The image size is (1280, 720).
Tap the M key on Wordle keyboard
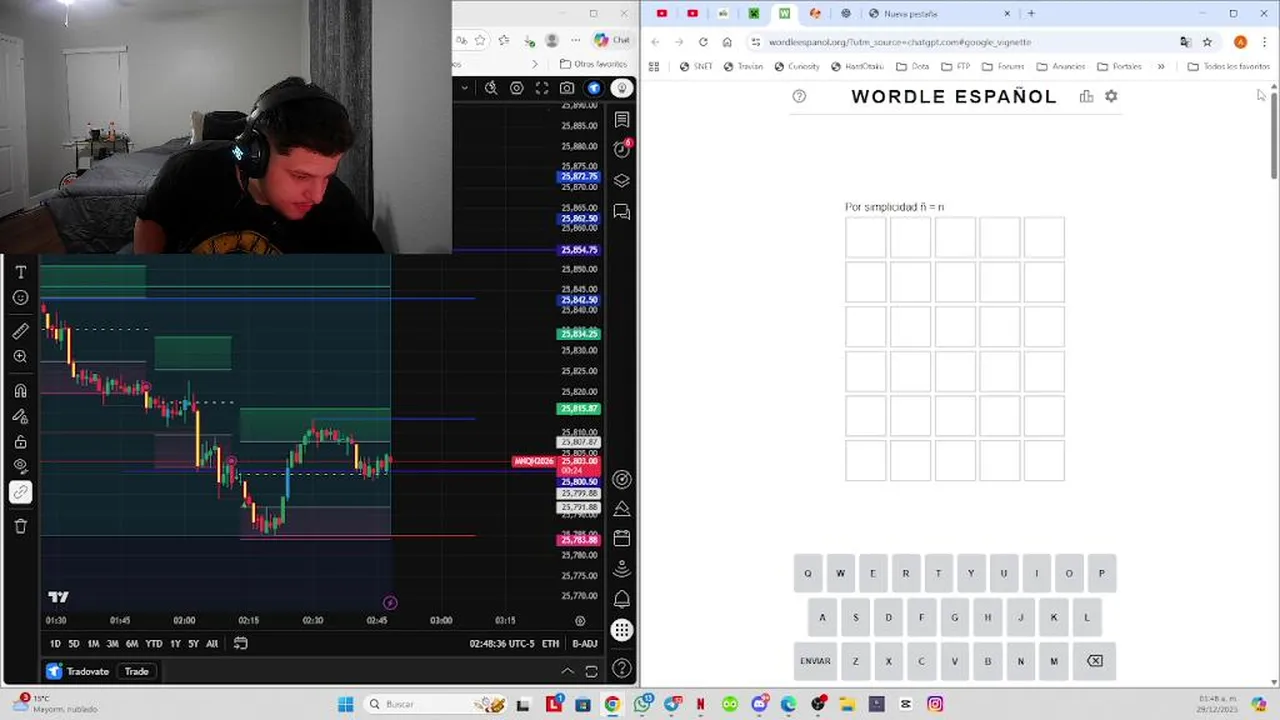tap(1054, 661)
